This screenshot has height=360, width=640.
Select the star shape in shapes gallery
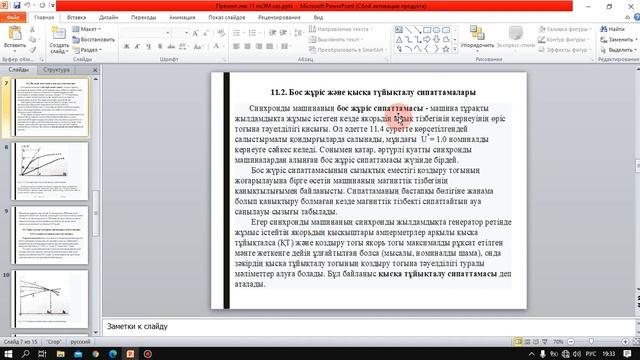pyautogui.click(x=446, y=49)
